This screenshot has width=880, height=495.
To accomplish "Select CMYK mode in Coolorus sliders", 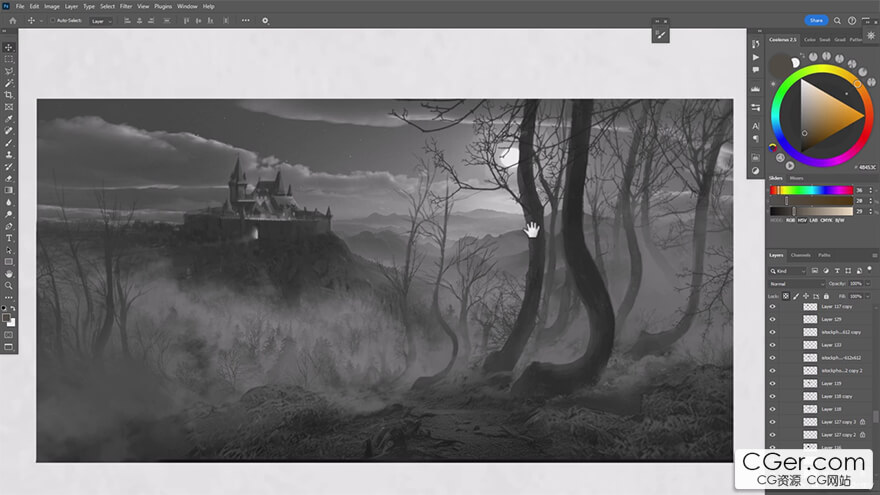I will click(826, 221).
